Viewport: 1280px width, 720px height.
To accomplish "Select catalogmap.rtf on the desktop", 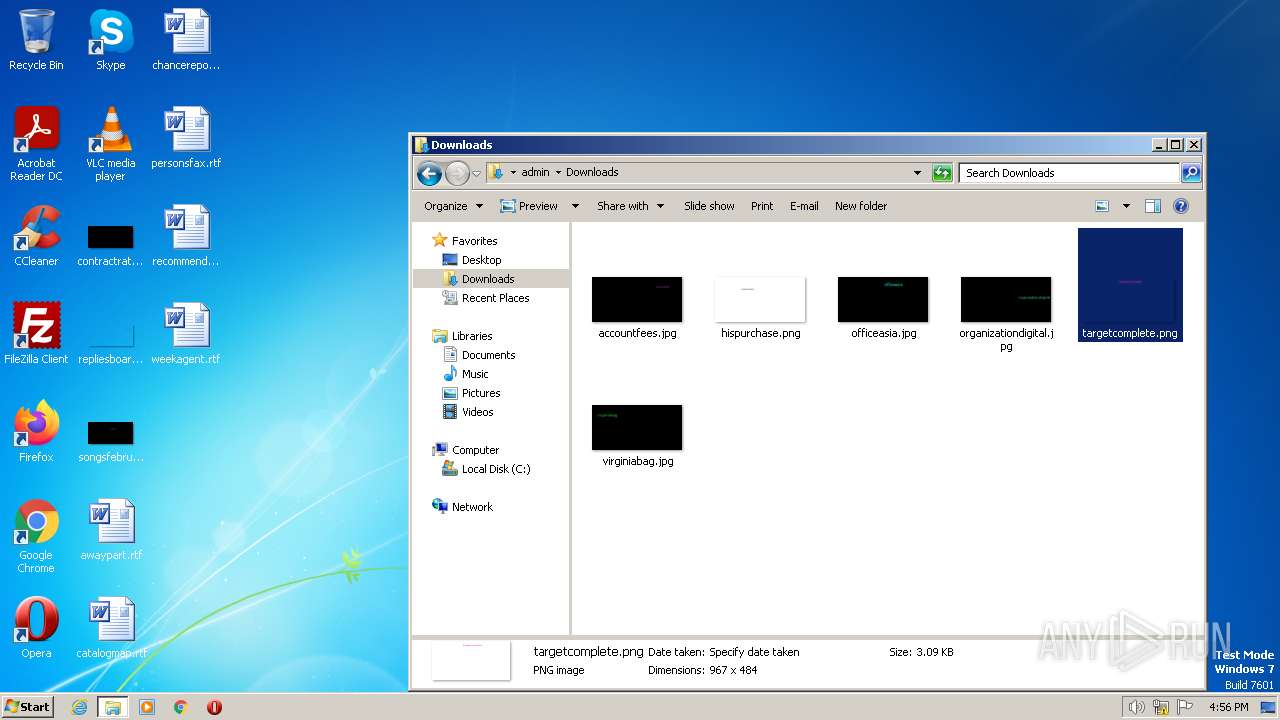I will coord(111,628).
